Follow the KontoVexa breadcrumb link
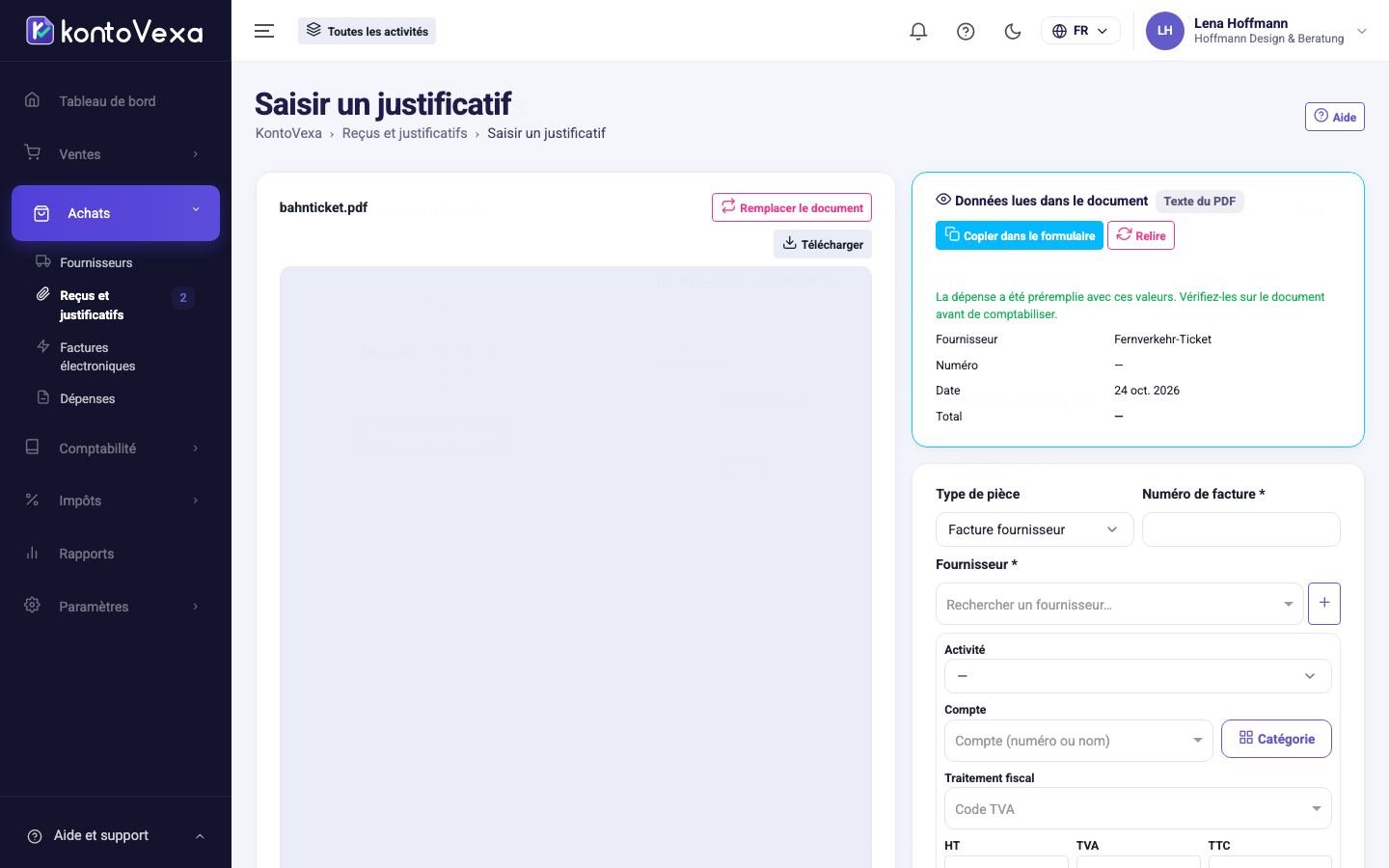The image size is (1389, 868). [x=288, y=133]
